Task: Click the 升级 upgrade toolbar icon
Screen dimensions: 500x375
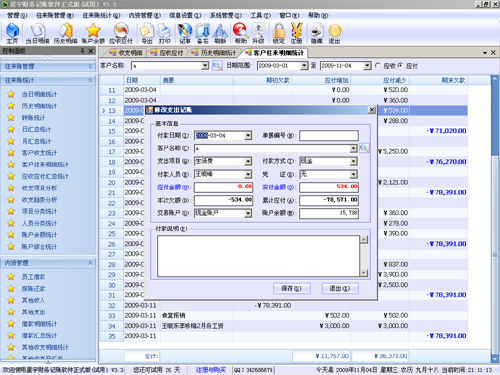Action: point(258,33)
